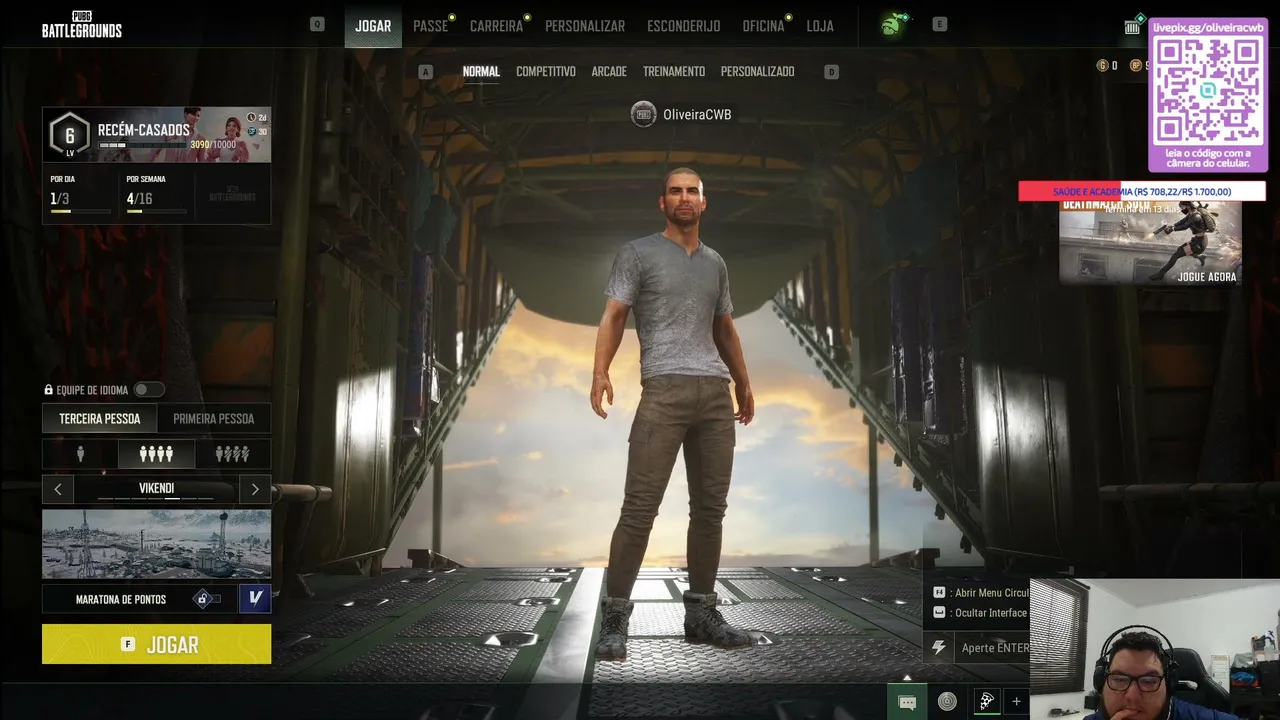Open the Personalizar menu tab
Viewport: 1280px width, 720px height.
[x=585, y=26]
